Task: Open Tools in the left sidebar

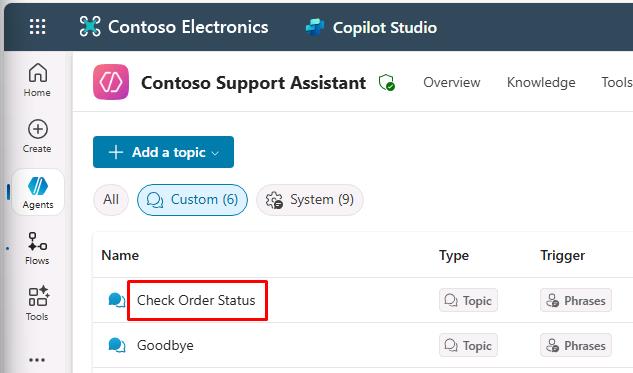Action: (x=37, y=304)
